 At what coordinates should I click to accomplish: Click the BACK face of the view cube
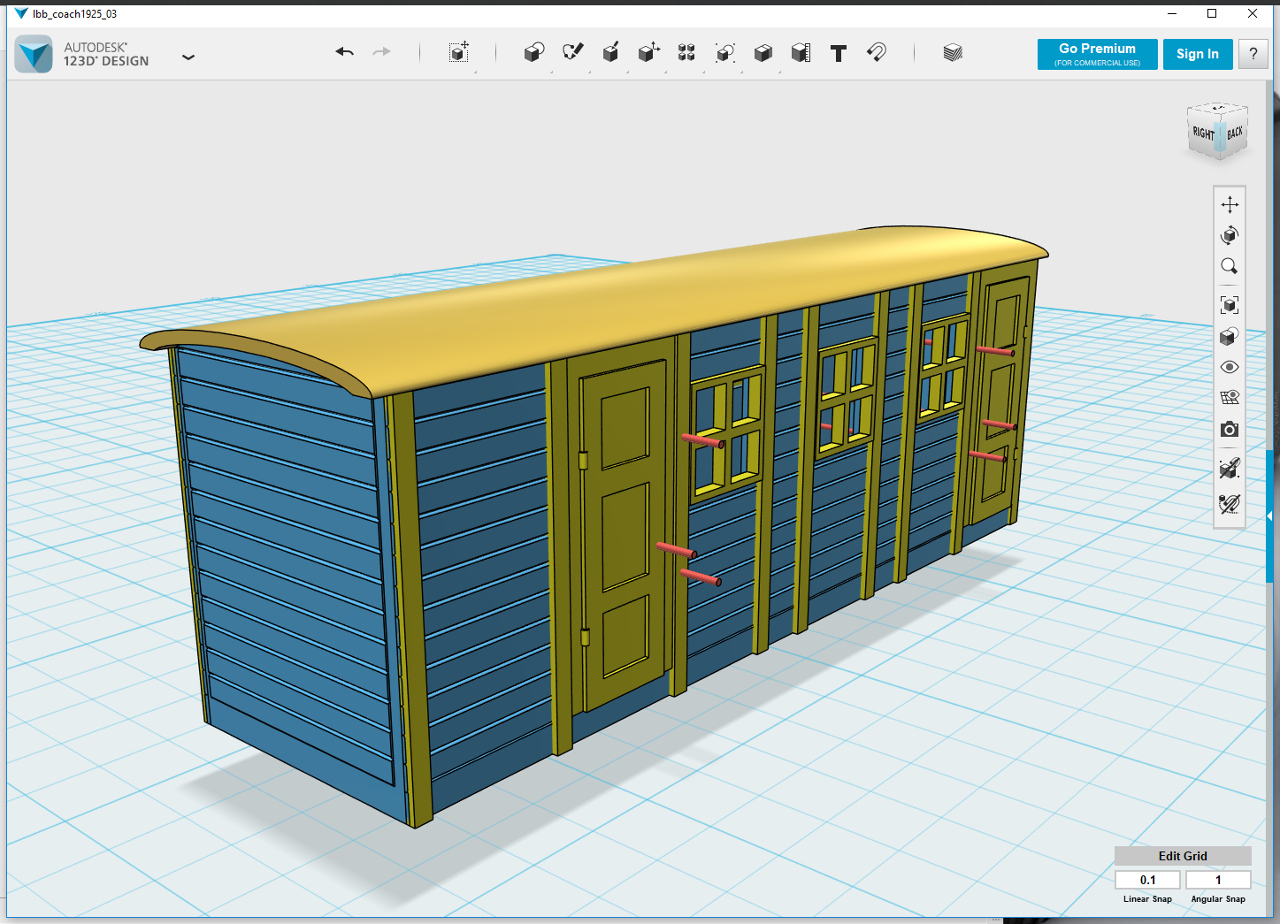[x=1235, y=131]
